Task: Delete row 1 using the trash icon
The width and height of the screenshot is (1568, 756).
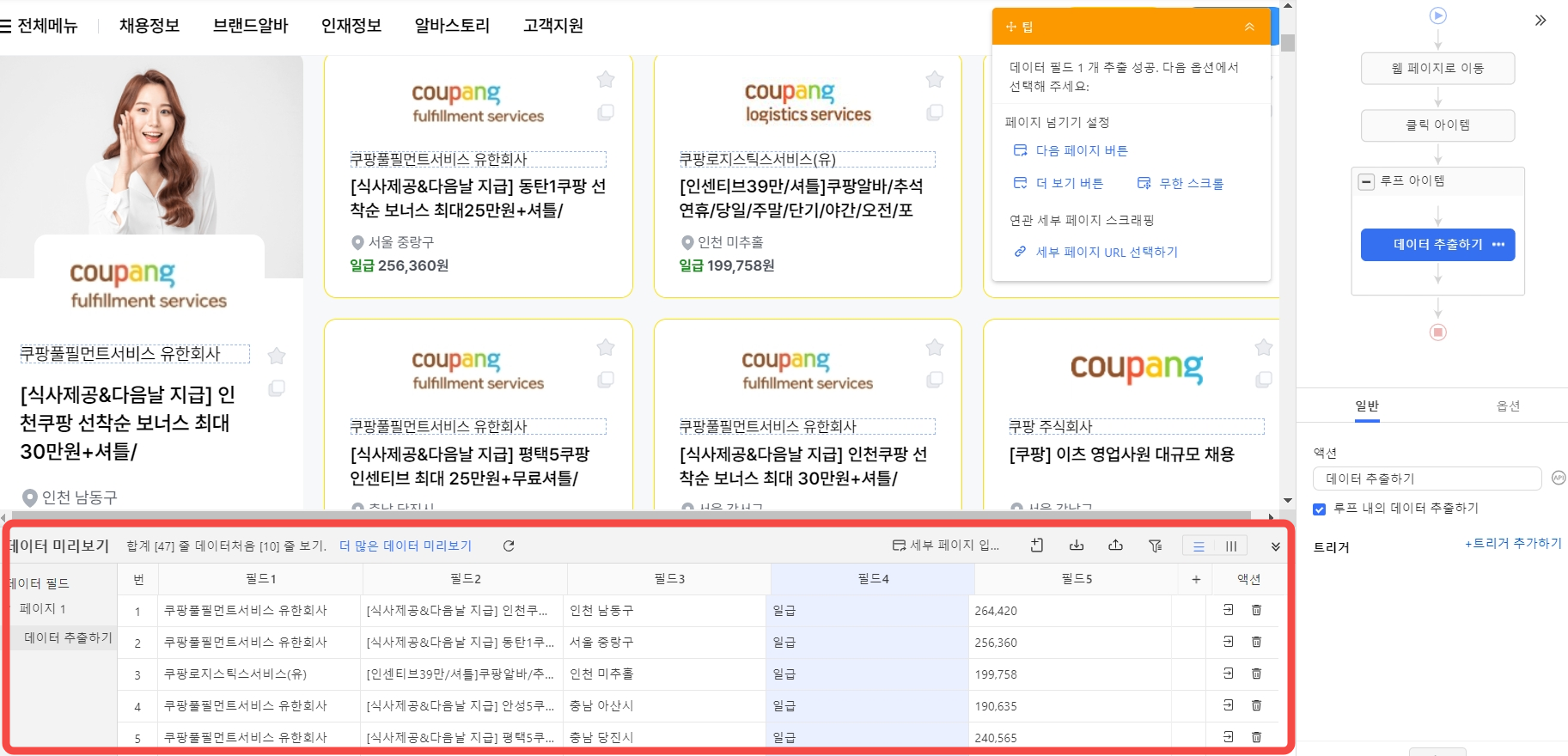Action: pyautogui.click(x=1256, y=610)
